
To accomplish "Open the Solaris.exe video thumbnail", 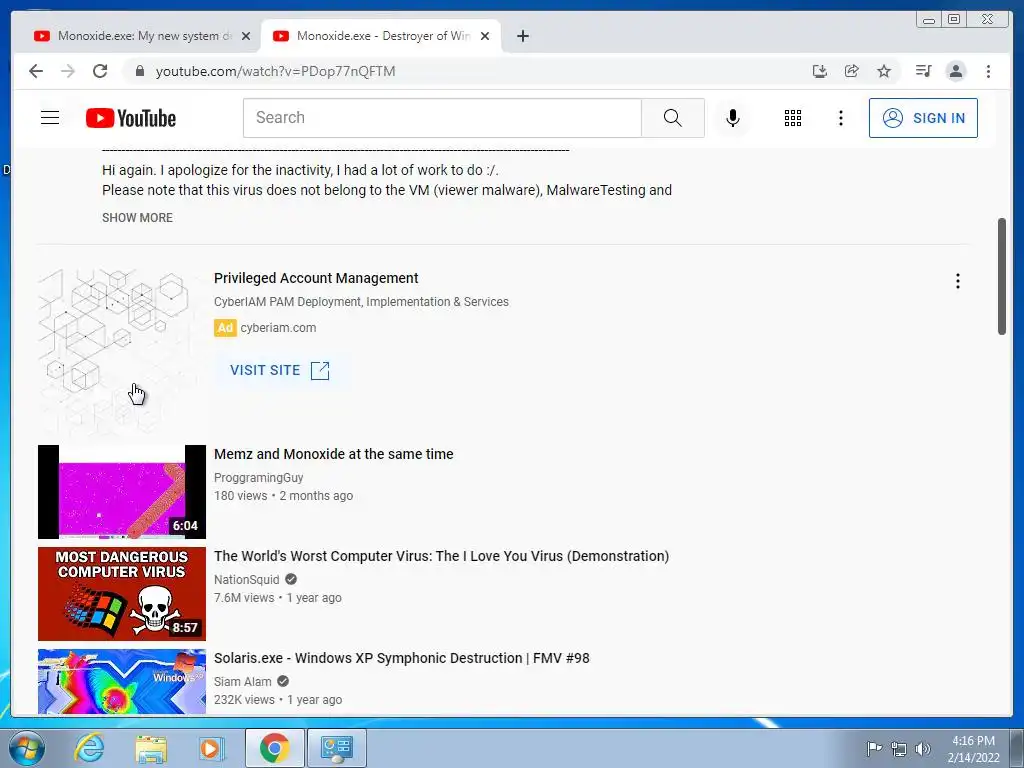I will (121, 681).
